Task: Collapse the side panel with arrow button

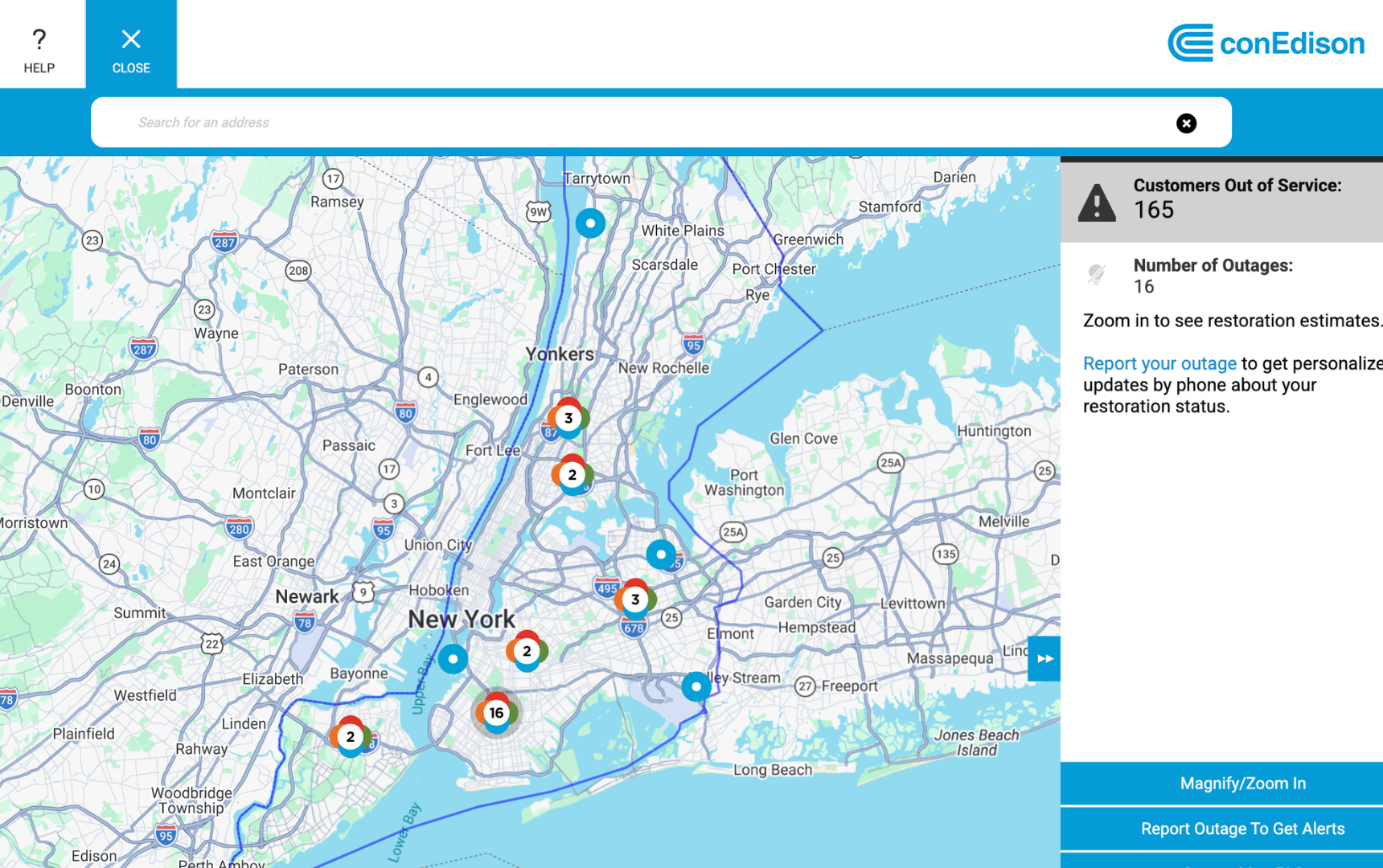Action: click(1044, 658)
